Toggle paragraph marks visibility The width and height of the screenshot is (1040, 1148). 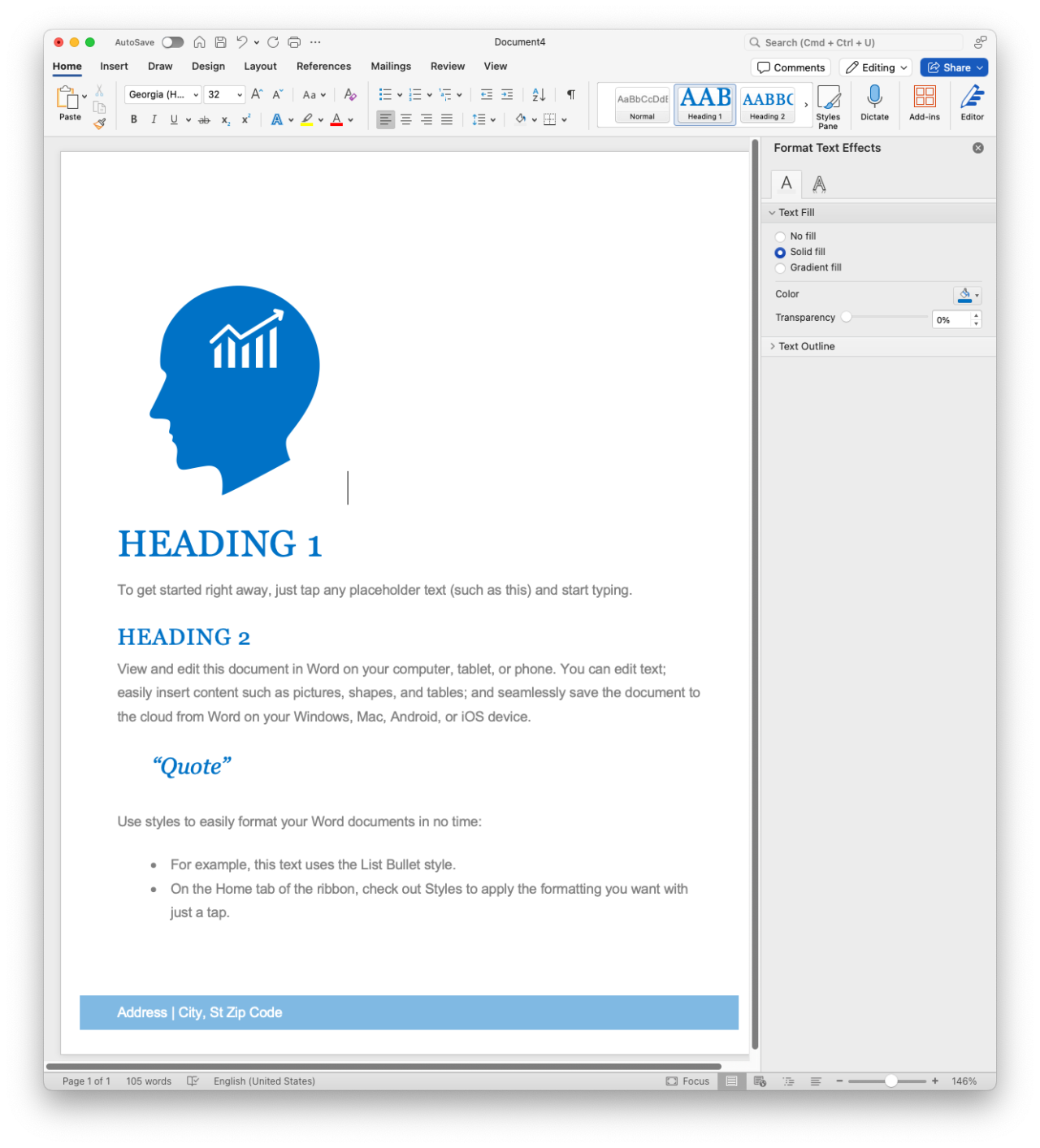[x=570, y=94]
